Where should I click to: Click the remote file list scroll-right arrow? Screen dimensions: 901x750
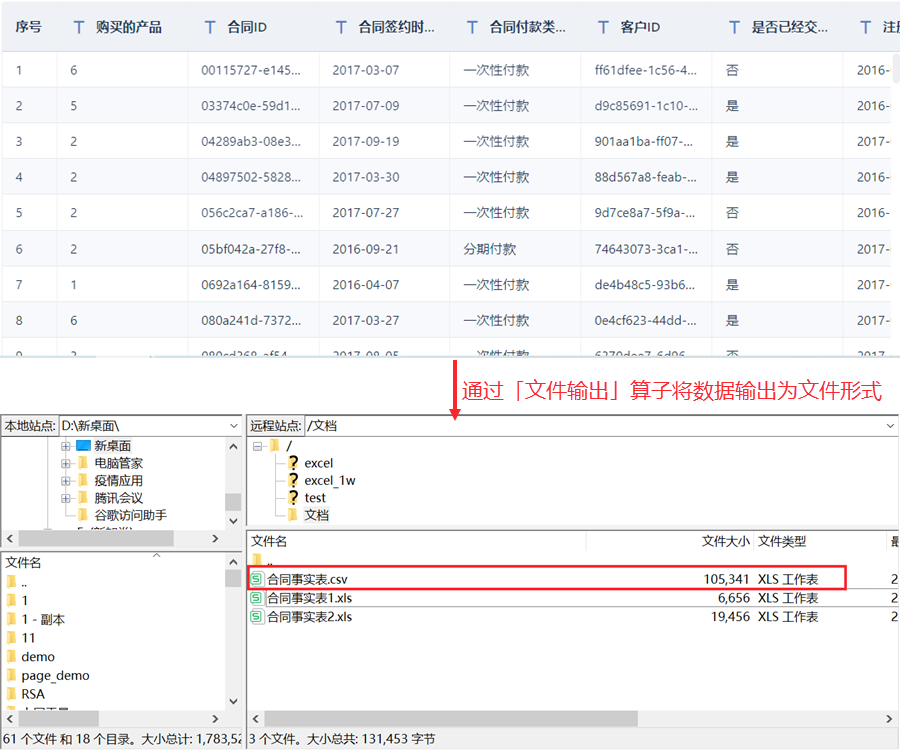tap(889, 718)
